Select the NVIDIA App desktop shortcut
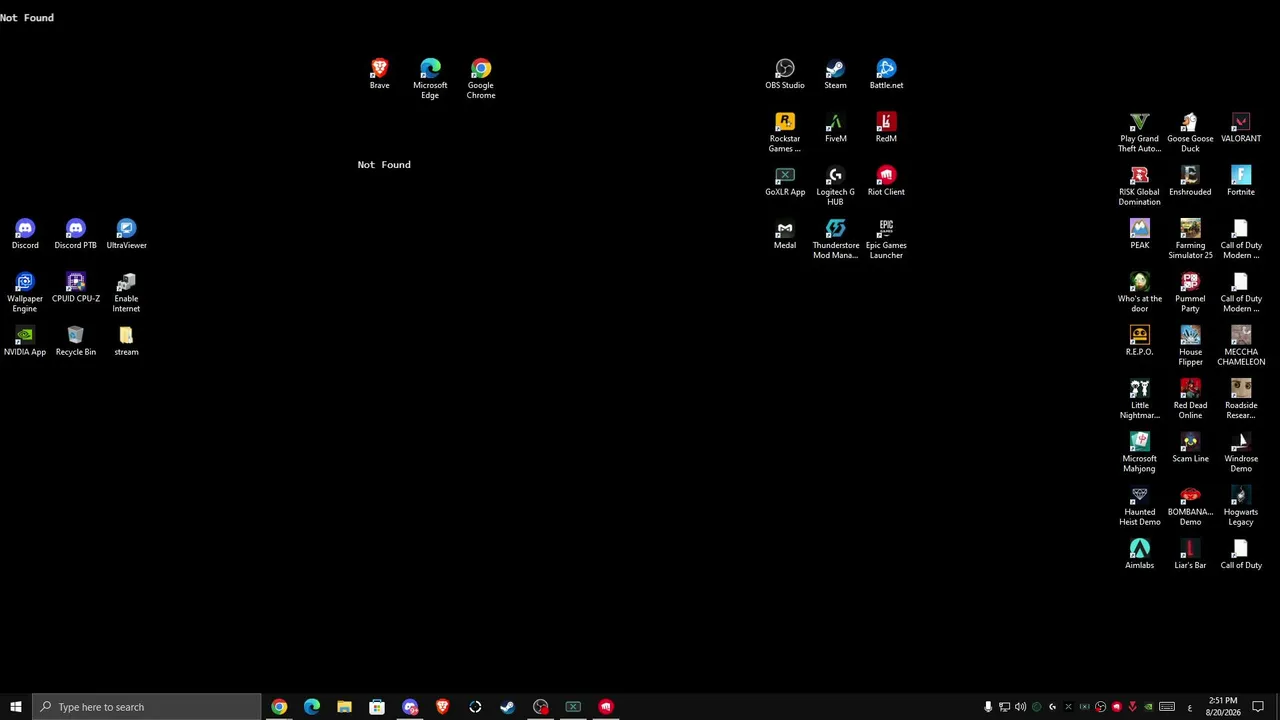 coord(25,341)
